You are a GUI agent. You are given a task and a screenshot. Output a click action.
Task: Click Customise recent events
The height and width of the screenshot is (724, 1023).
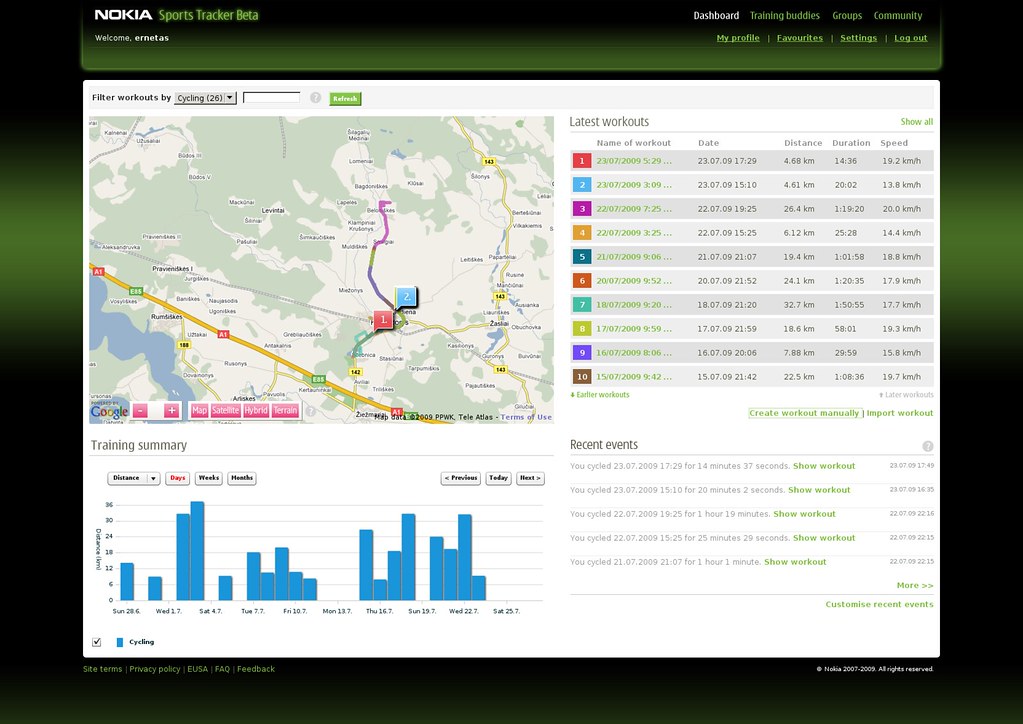tap(879, 605)
